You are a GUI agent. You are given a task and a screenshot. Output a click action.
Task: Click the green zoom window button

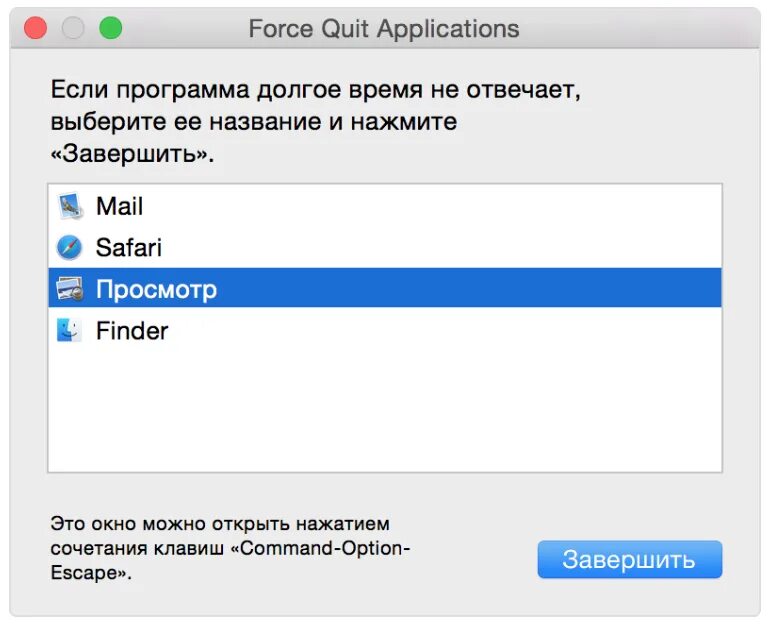click(110, 28)
